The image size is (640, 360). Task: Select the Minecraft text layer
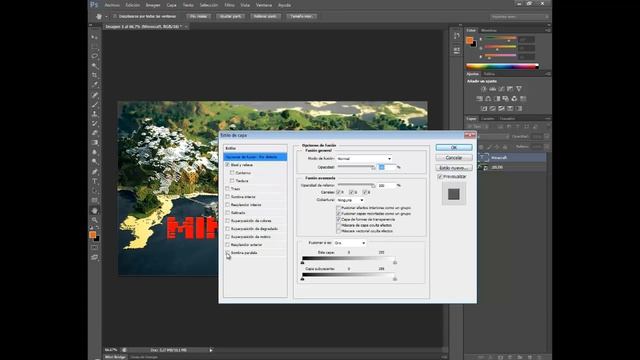coord(512,158)
